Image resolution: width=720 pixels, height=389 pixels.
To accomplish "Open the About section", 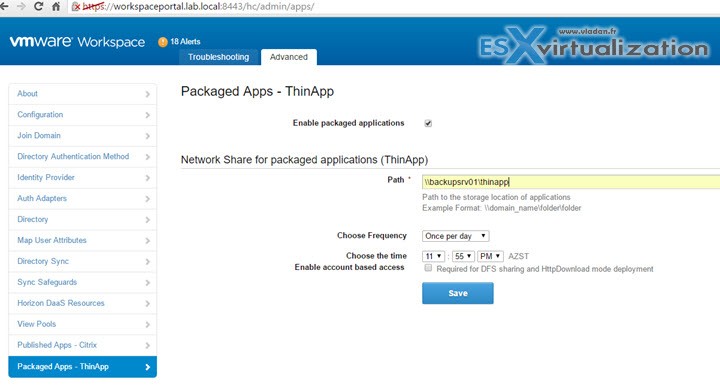I will coord(83,94).
